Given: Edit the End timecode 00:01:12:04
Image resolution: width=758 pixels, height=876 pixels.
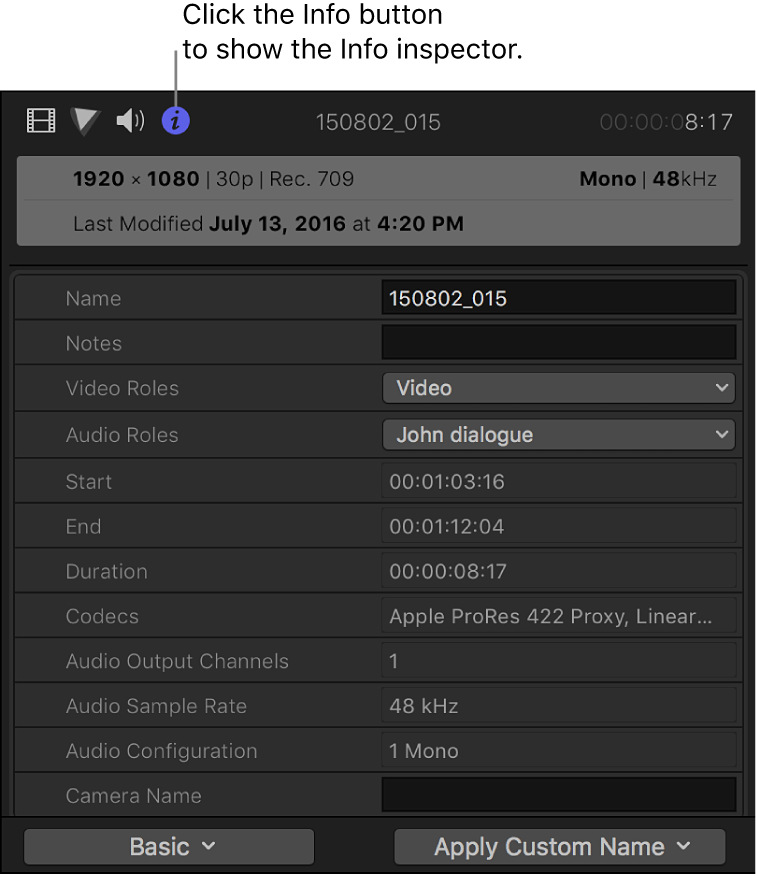Looking at the screenshot, I should pos(558,526).
